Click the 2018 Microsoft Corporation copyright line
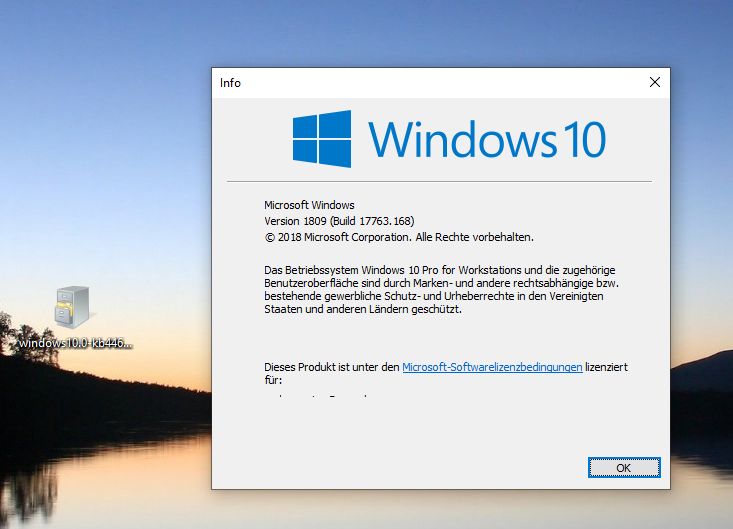Viewport: 733px width, 529px height. [399, 237]
